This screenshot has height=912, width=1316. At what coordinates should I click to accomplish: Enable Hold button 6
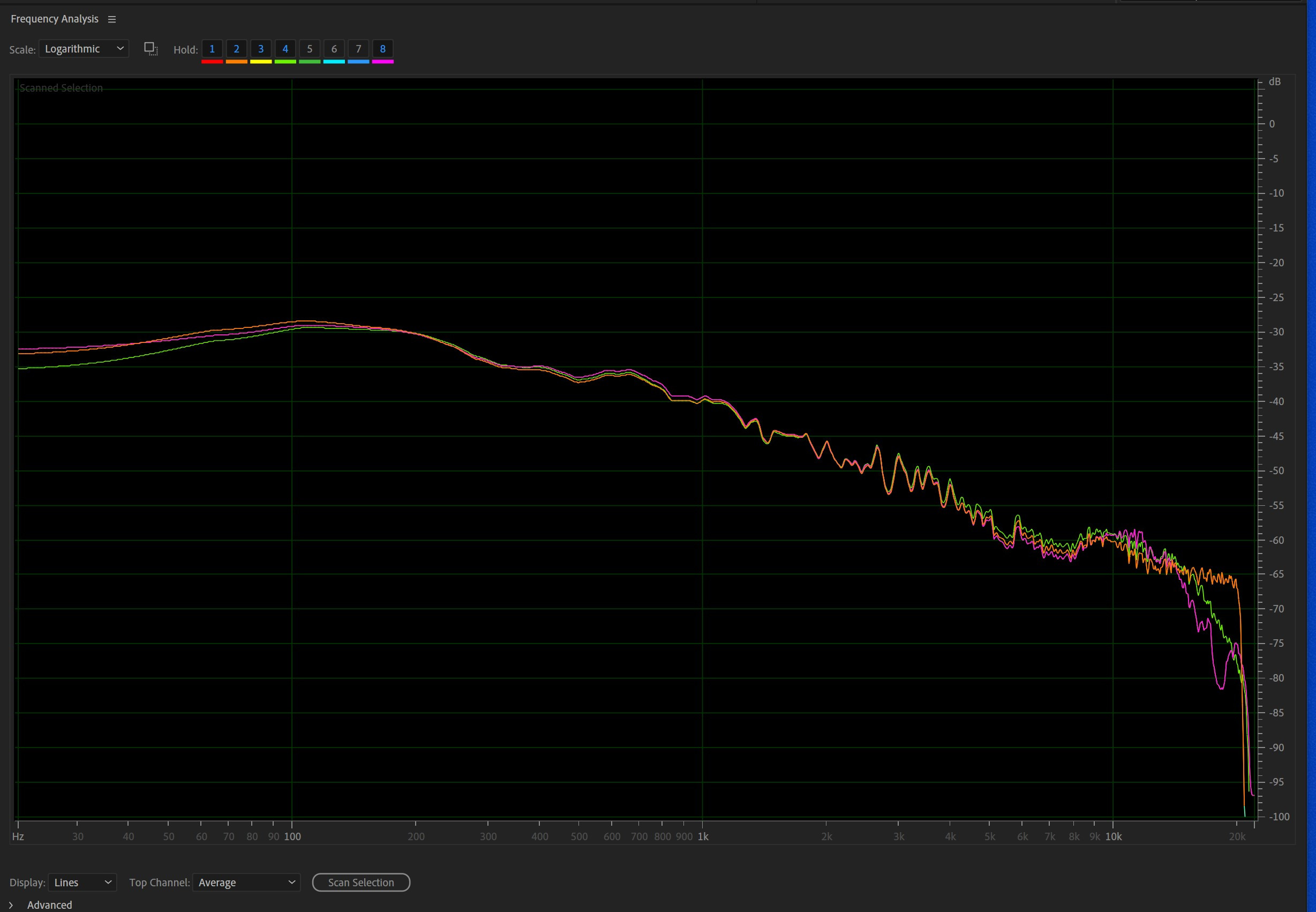334,49
